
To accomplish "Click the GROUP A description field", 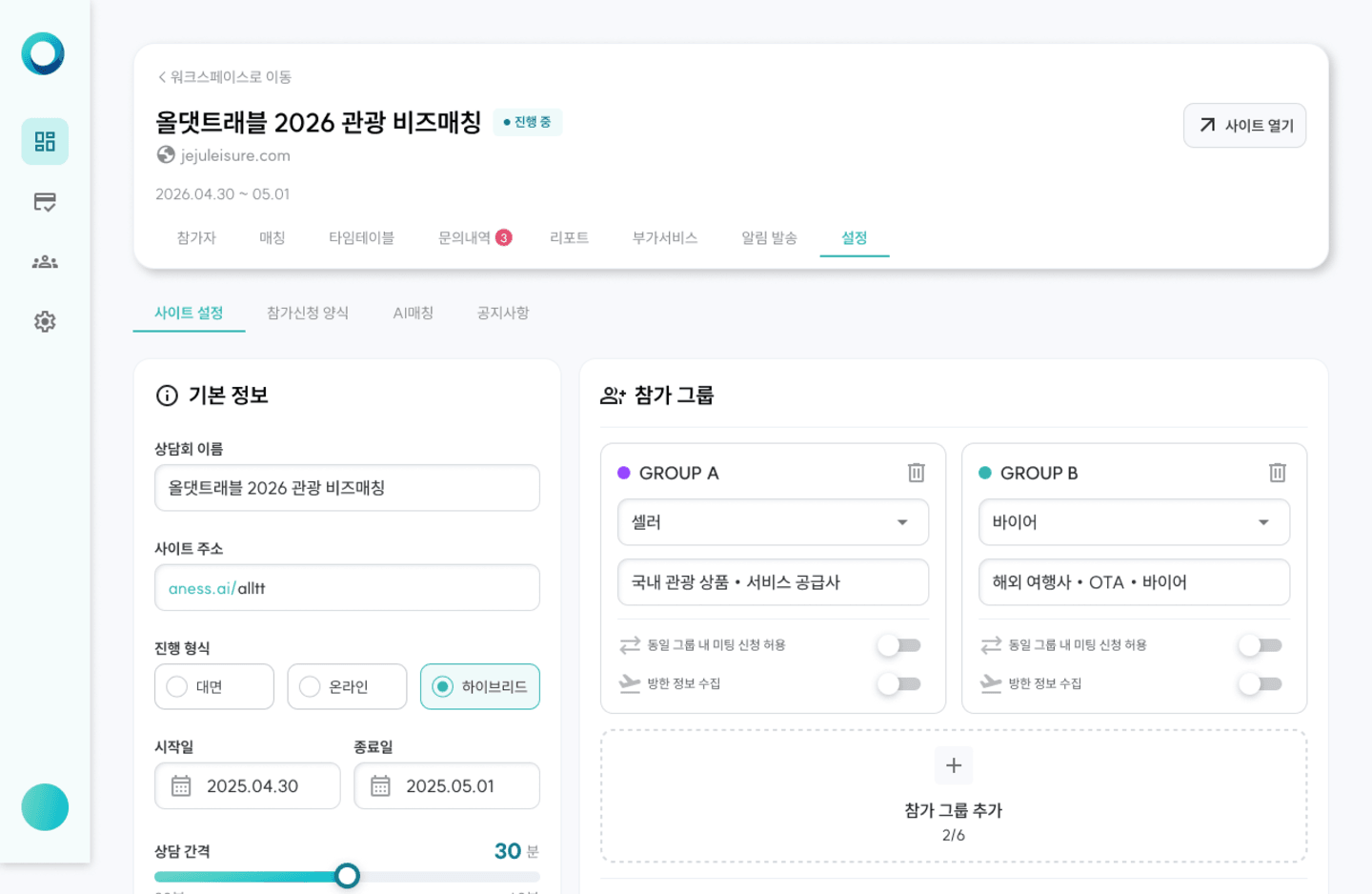I will click(x=773, y=582).
